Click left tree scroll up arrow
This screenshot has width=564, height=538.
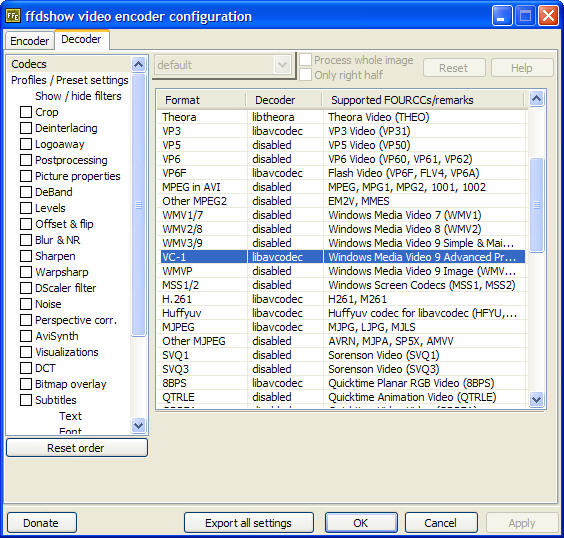138,64
